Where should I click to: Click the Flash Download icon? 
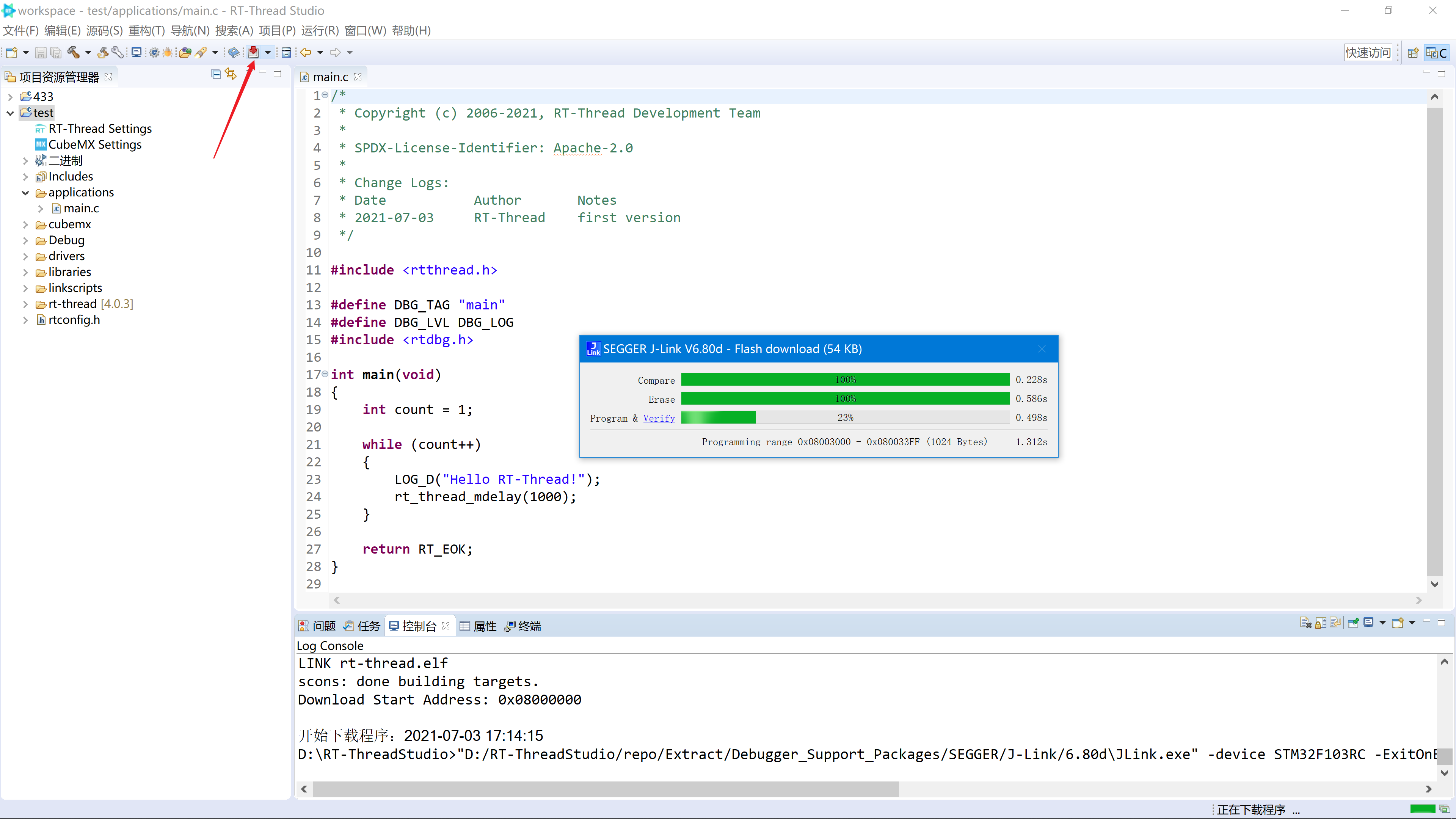click(253, 52)
